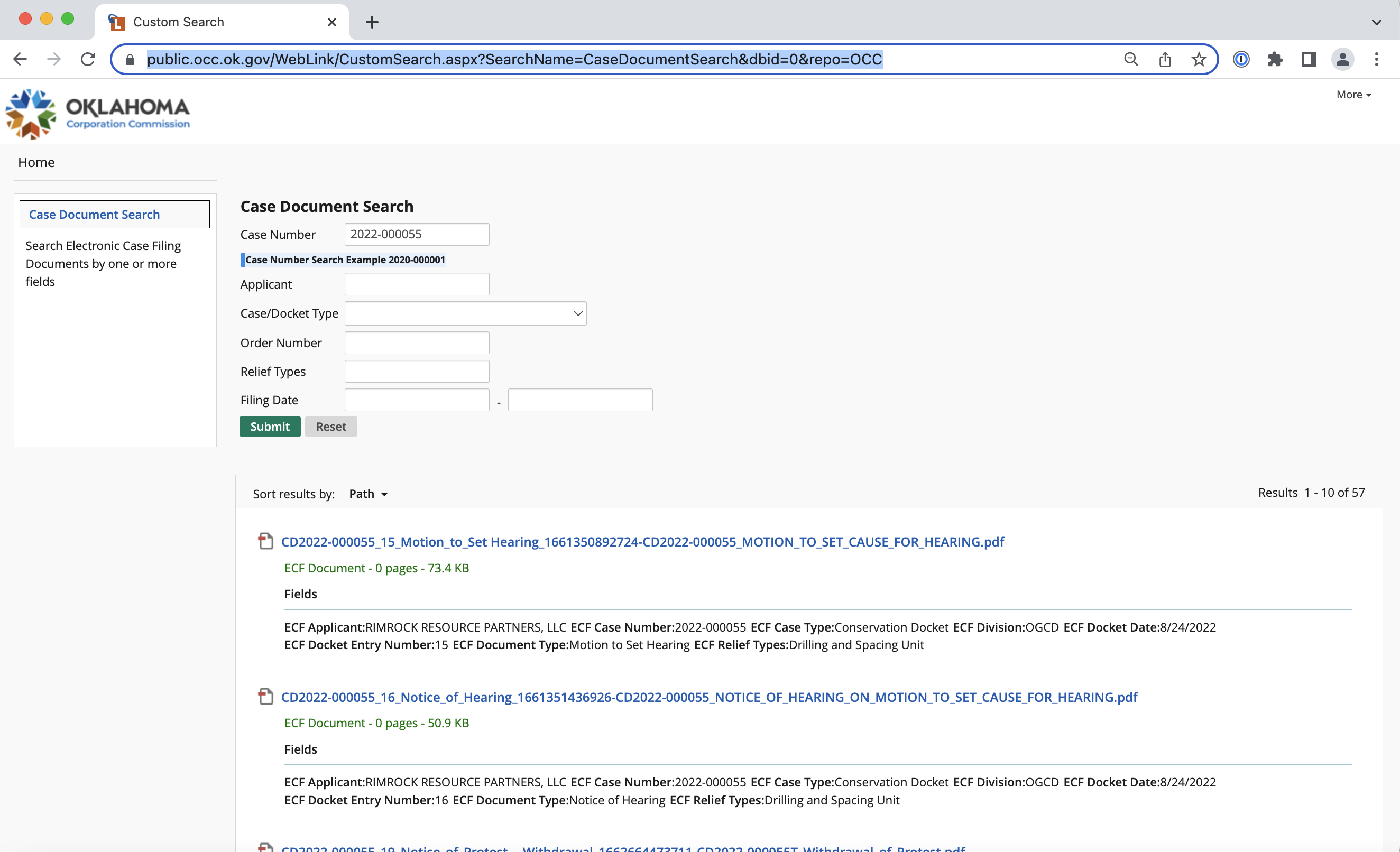Open the Sort results by Path dropdown
Viewport: 1400px width, 852px height.
coord(368,494)
